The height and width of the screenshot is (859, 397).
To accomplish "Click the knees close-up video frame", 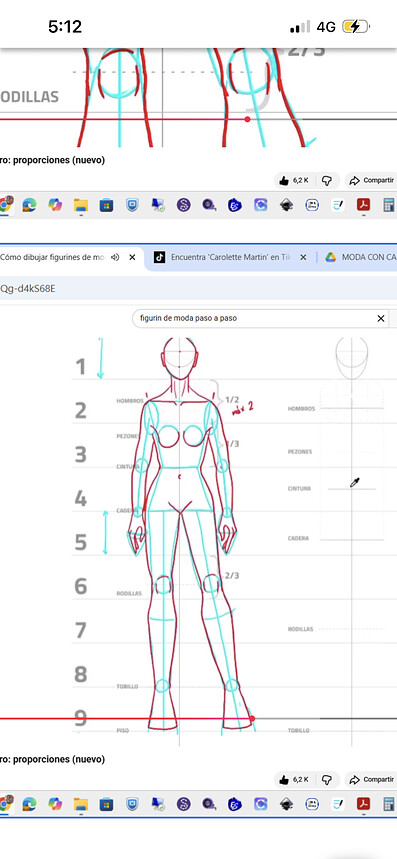I will (x=198, y=98).
